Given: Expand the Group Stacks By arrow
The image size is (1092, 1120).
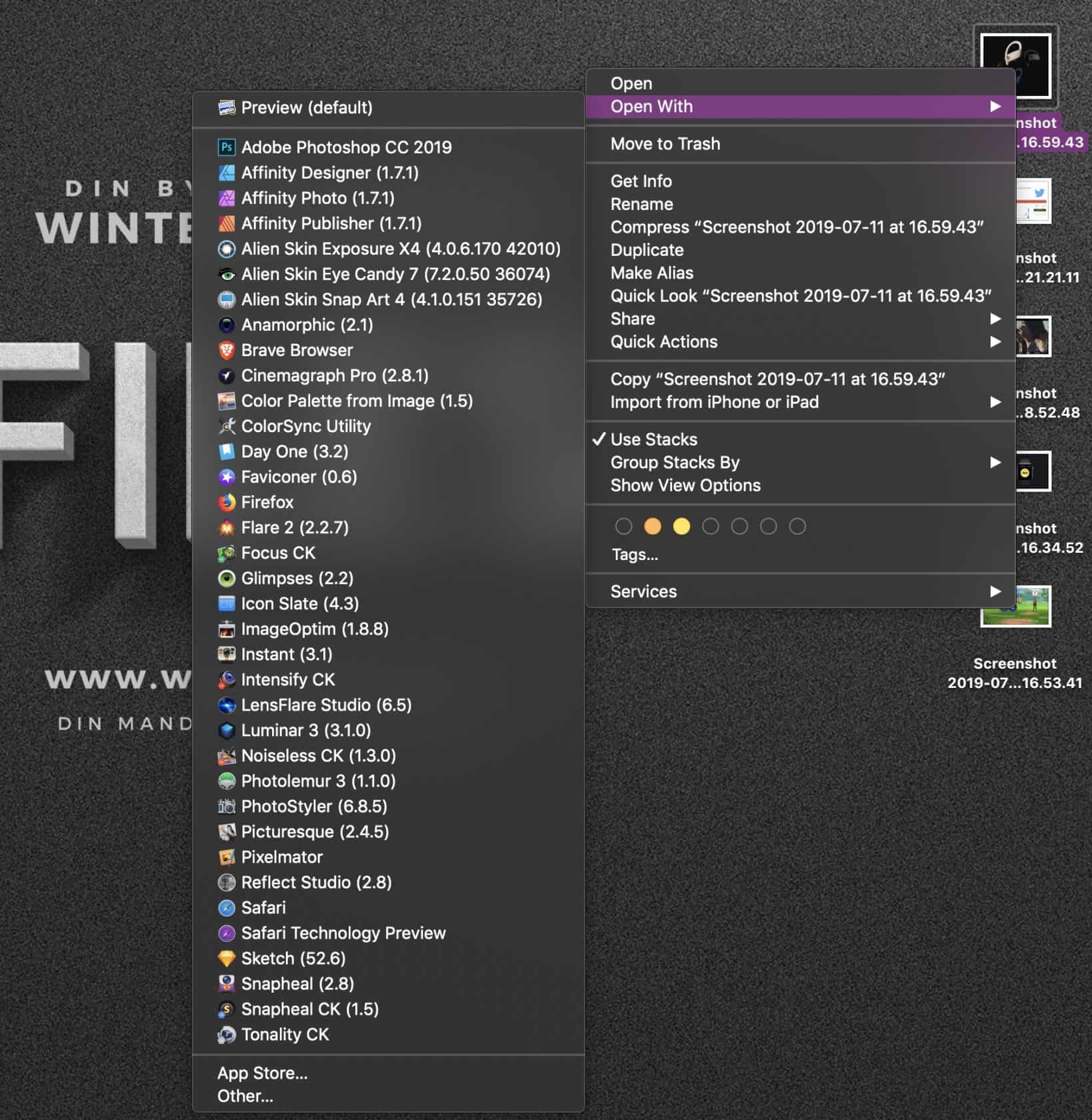Looking at the screenshot, I should [x=995, y=462].
